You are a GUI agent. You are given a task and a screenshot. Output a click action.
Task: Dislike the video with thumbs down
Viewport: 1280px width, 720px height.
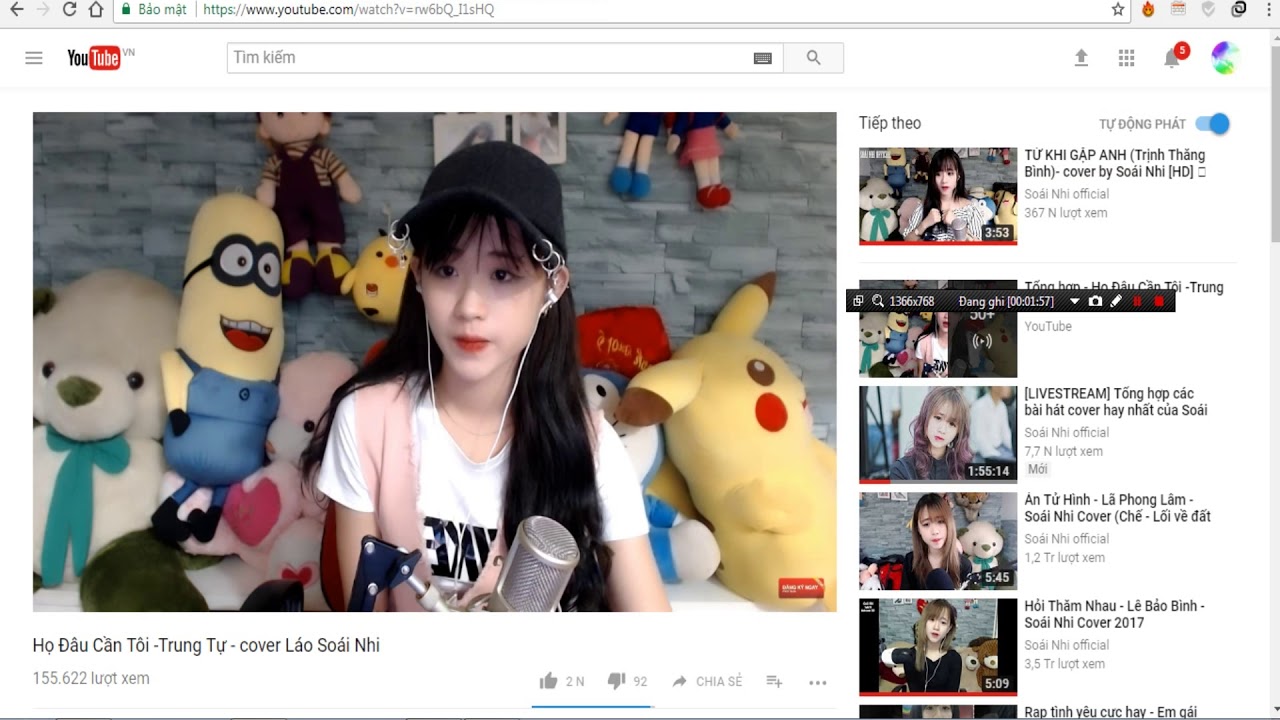616,681
